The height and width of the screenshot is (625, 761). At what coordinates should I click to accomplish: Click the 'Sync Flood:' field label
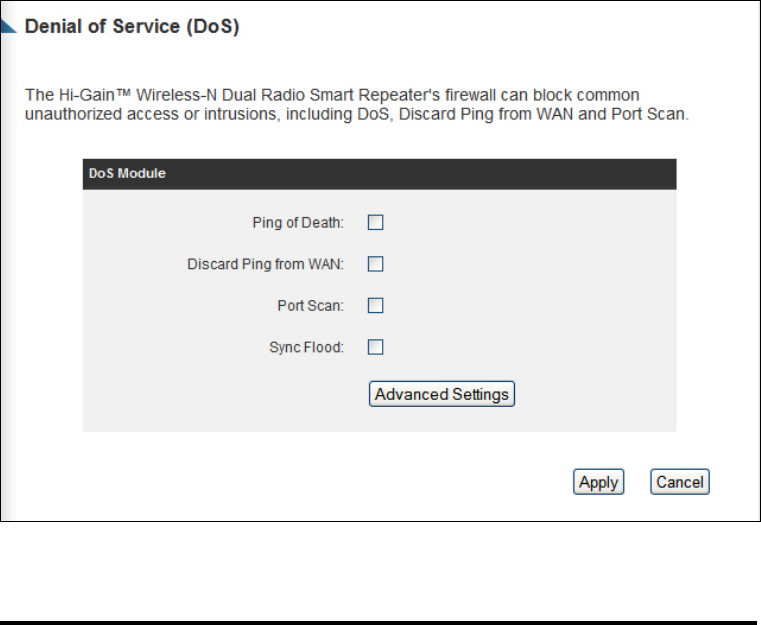coord(306,347)
